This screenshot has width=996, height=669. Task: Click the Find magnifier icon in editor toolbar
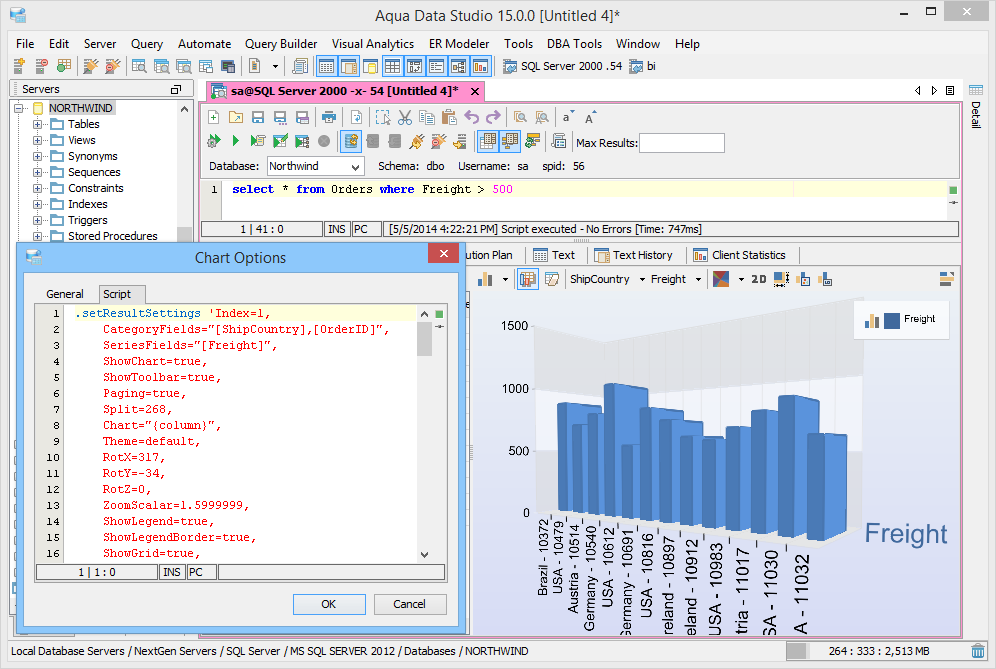(x=520, y=118)
